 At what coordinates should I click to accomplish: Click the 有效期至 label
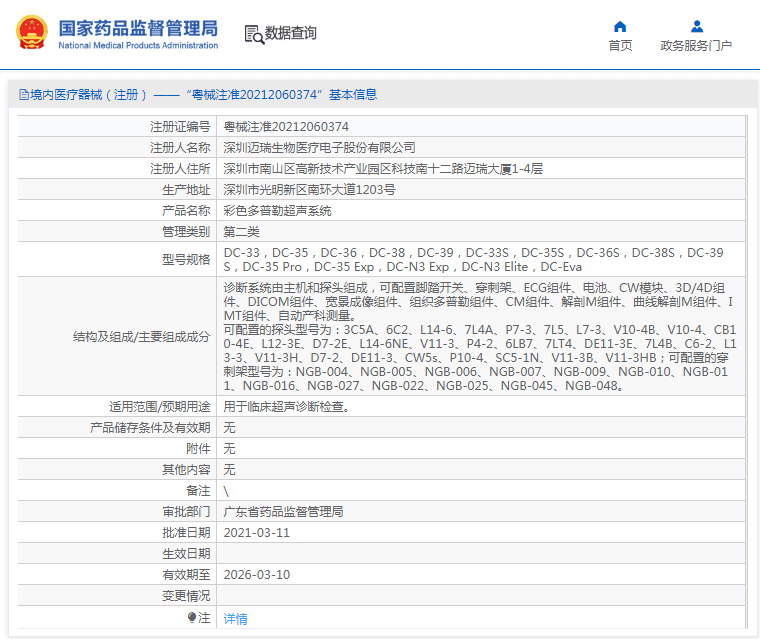(x=186, y=575)
